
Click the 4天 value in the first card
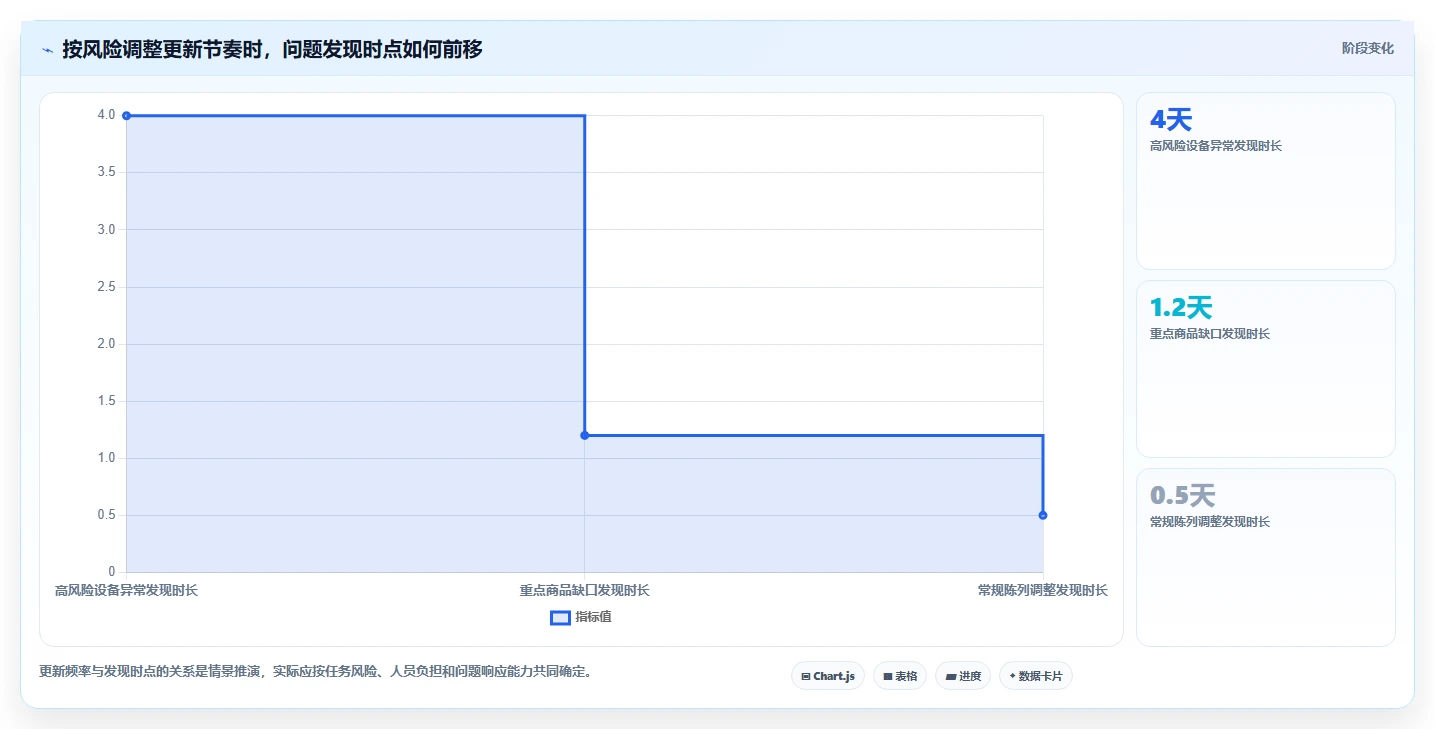click(1171, 120)
